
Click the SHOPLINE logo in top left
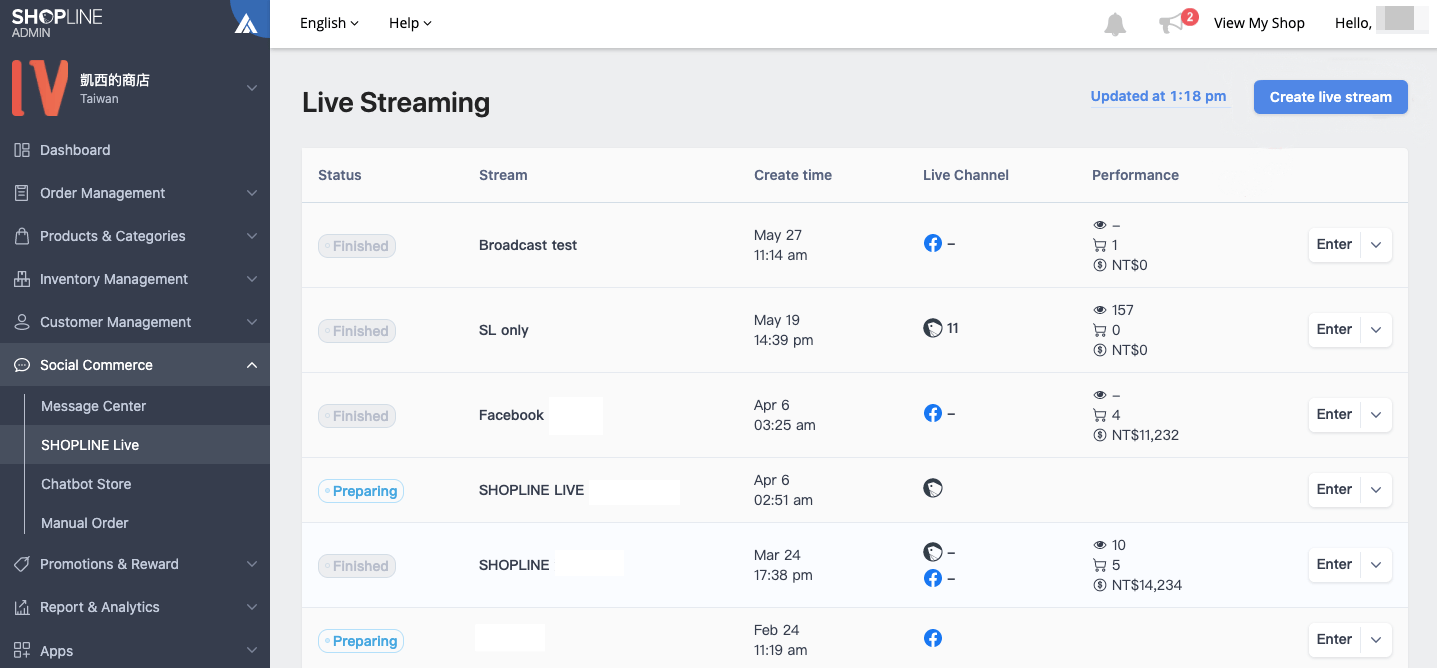(x=57, y=20)
